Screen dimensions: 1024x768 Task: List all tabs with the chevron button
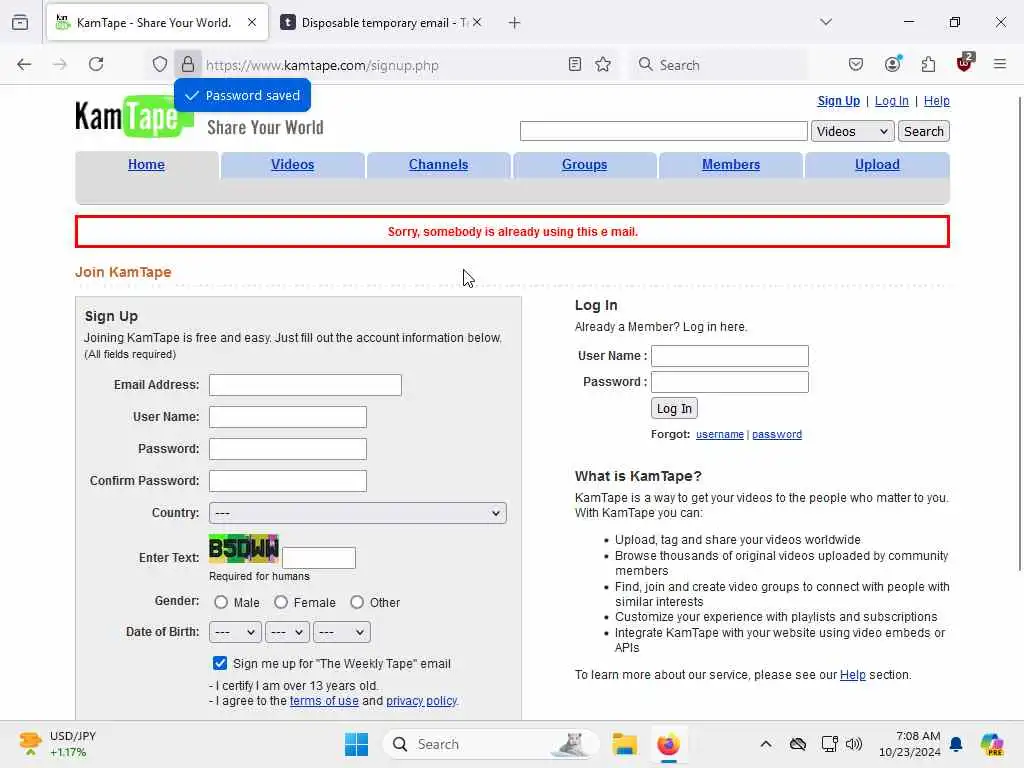pyautogui.click(x=826, y=22)
